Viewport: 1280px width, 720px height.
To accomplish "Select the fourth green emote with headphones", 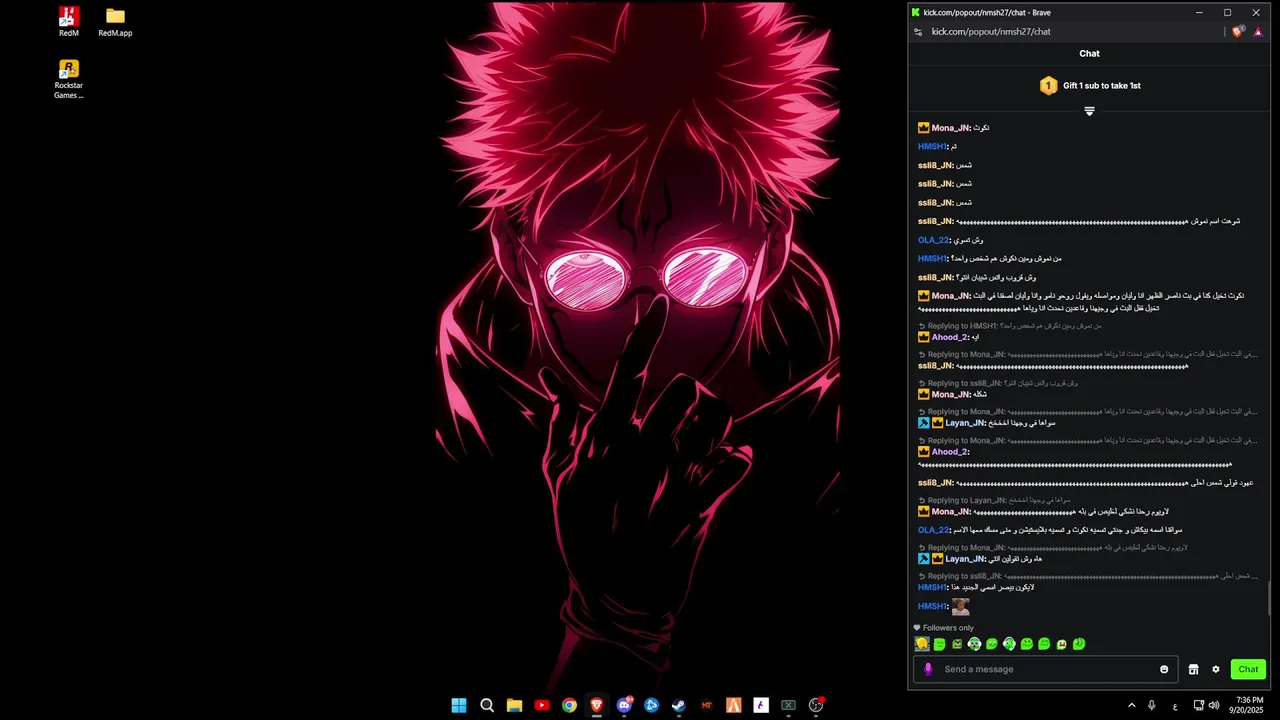I will [974, 644].
